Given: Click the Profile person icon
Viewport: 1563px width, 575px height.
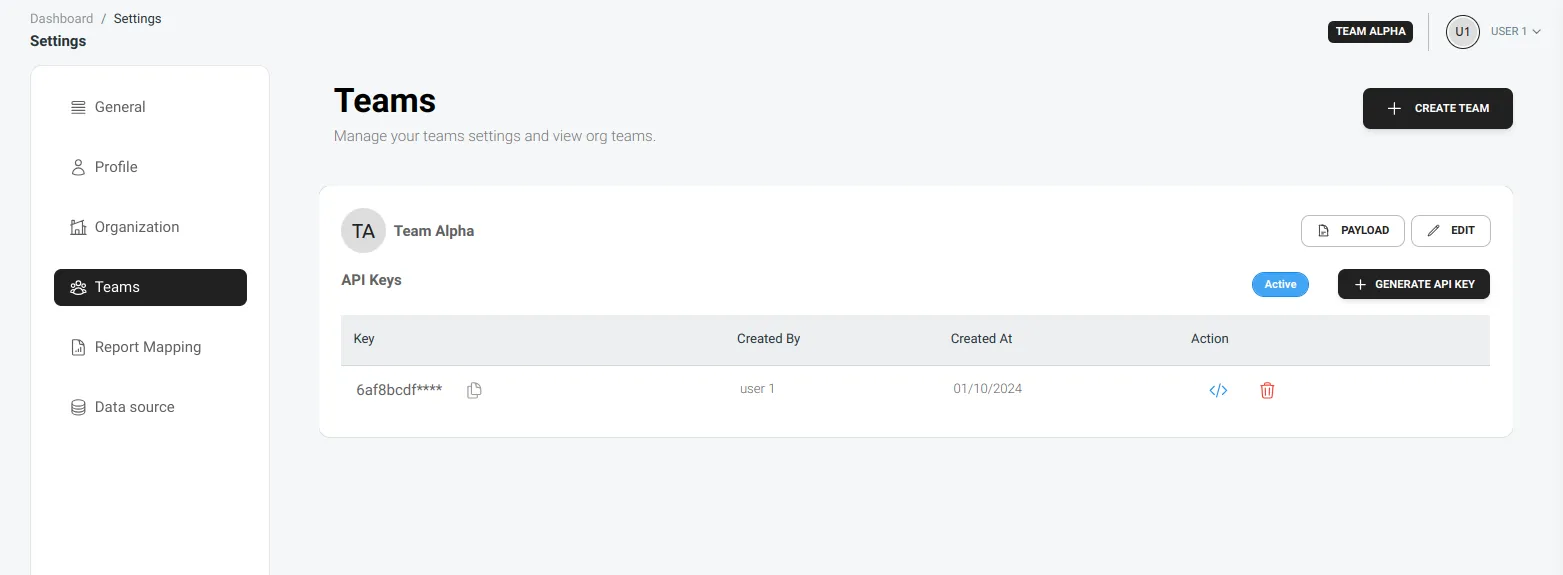Looking at the screenshot, I should [x=78, y=167].
